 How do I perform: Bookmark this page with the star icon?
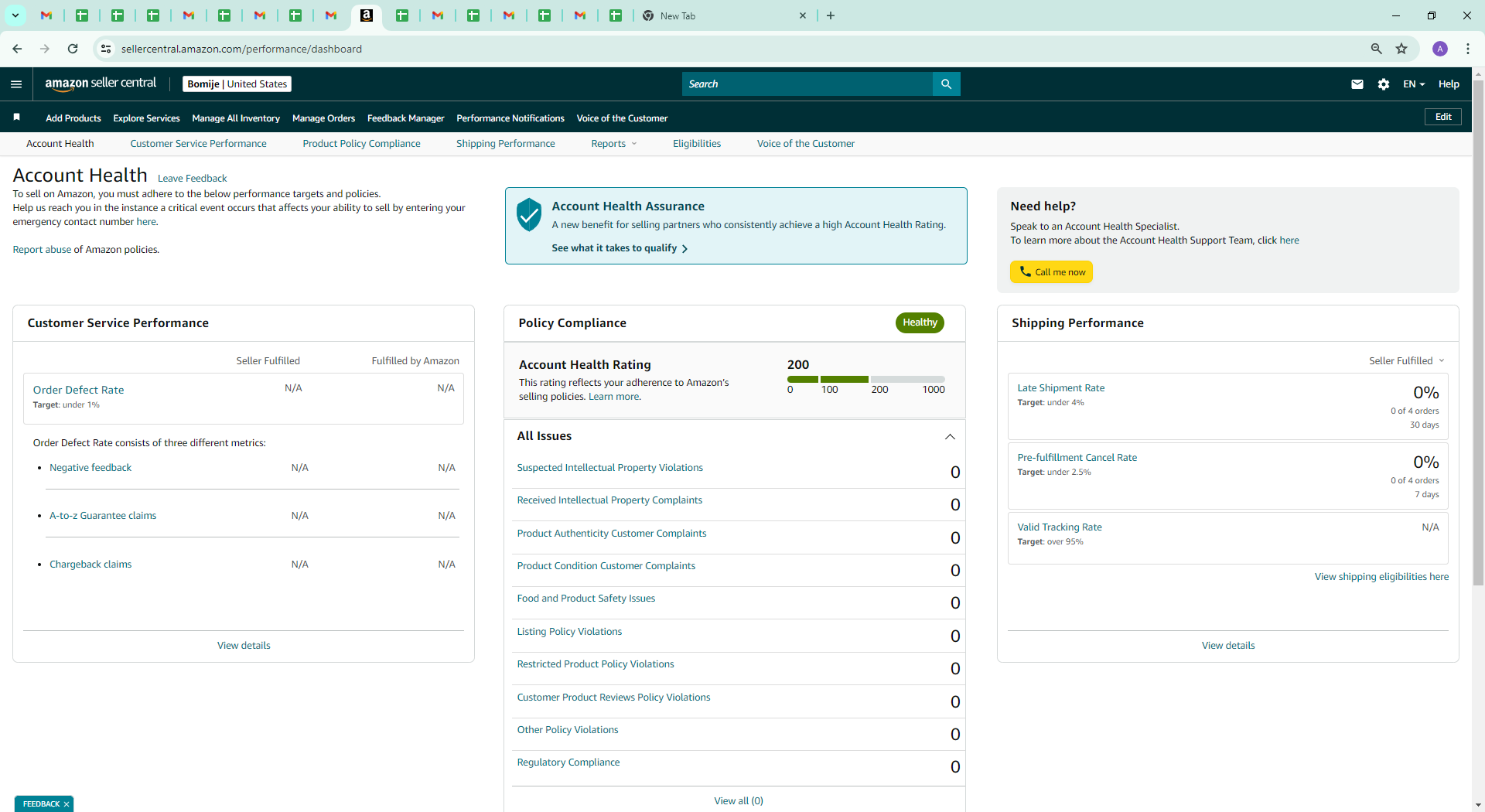(x=1401, y=49)
